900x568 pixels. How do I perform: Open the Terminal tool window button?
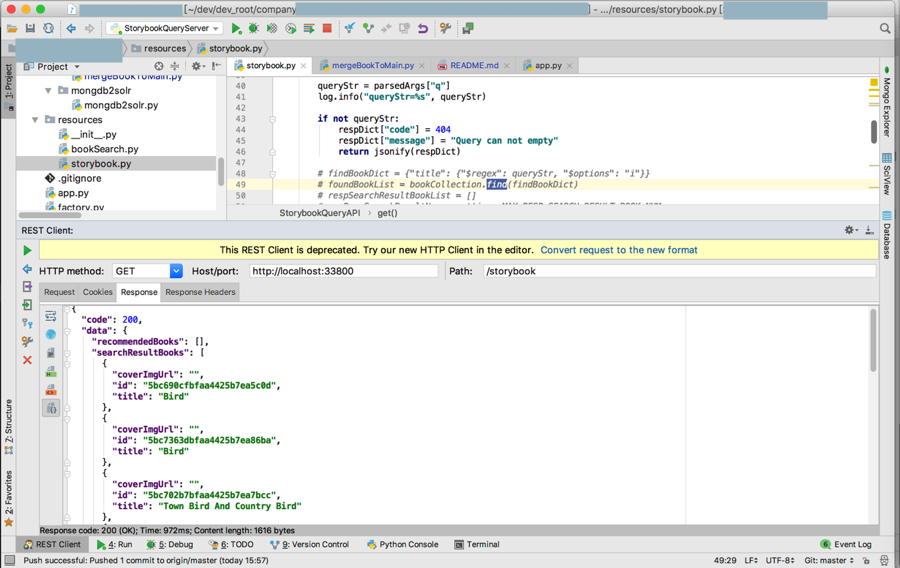[477, 545]
